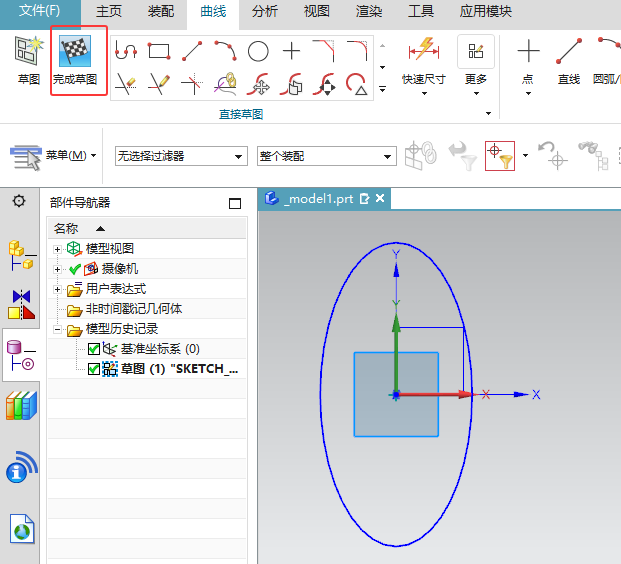The height and width of the screenshot is (564, 621).
Task: Click the shaded square datum plane
Action: point(374,416)
